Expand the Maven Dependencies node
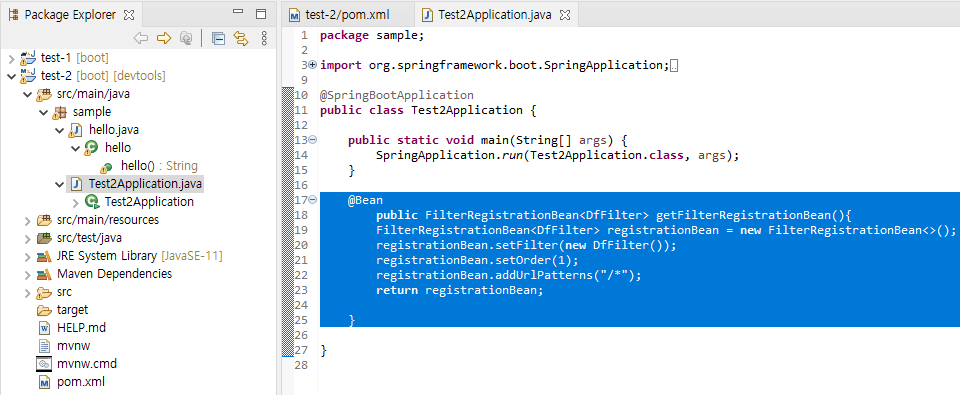The width and height of the screenshot is (960, 396). point(28,274)
